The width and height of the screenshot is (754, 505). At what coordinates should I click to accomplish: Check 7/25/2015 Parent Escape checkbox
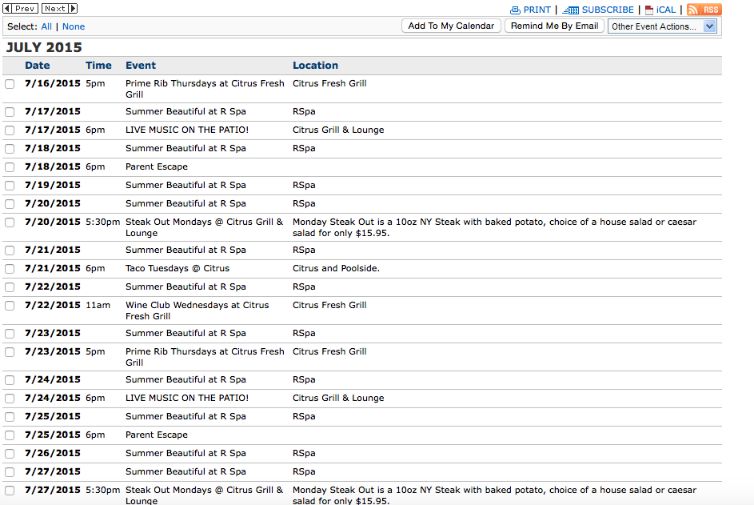pyautogui.click(x=10, y=436)
